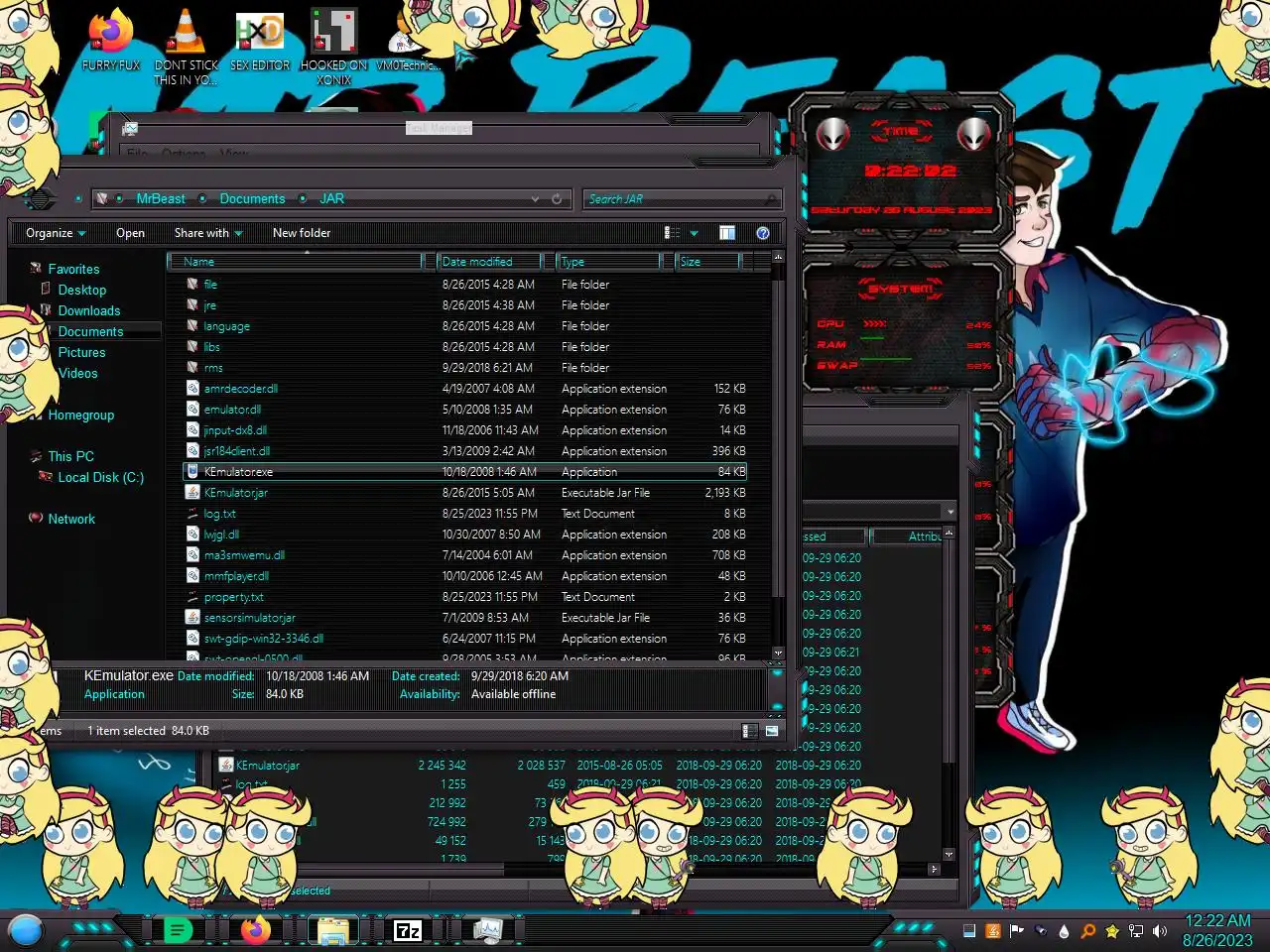Open Firefox from the taskbar
This screenshot has width=1270, height=952.
tap(255, 930)
